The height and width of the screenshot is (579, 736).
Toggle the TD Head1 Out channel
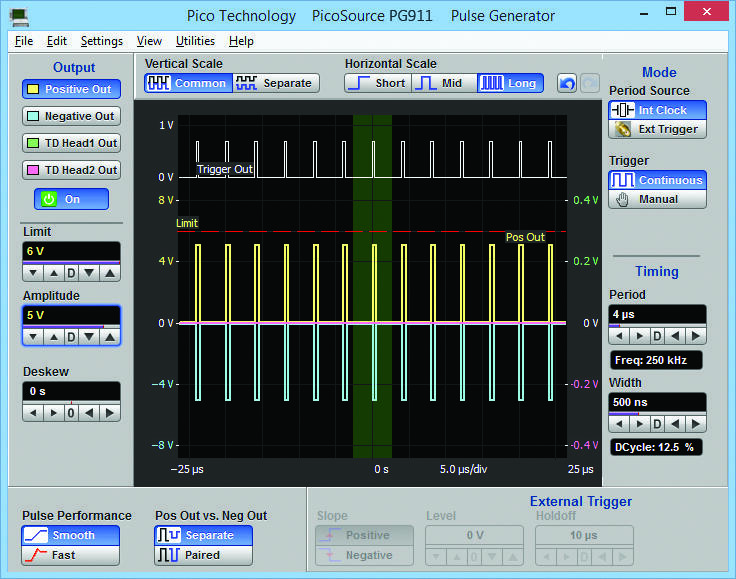71,143
